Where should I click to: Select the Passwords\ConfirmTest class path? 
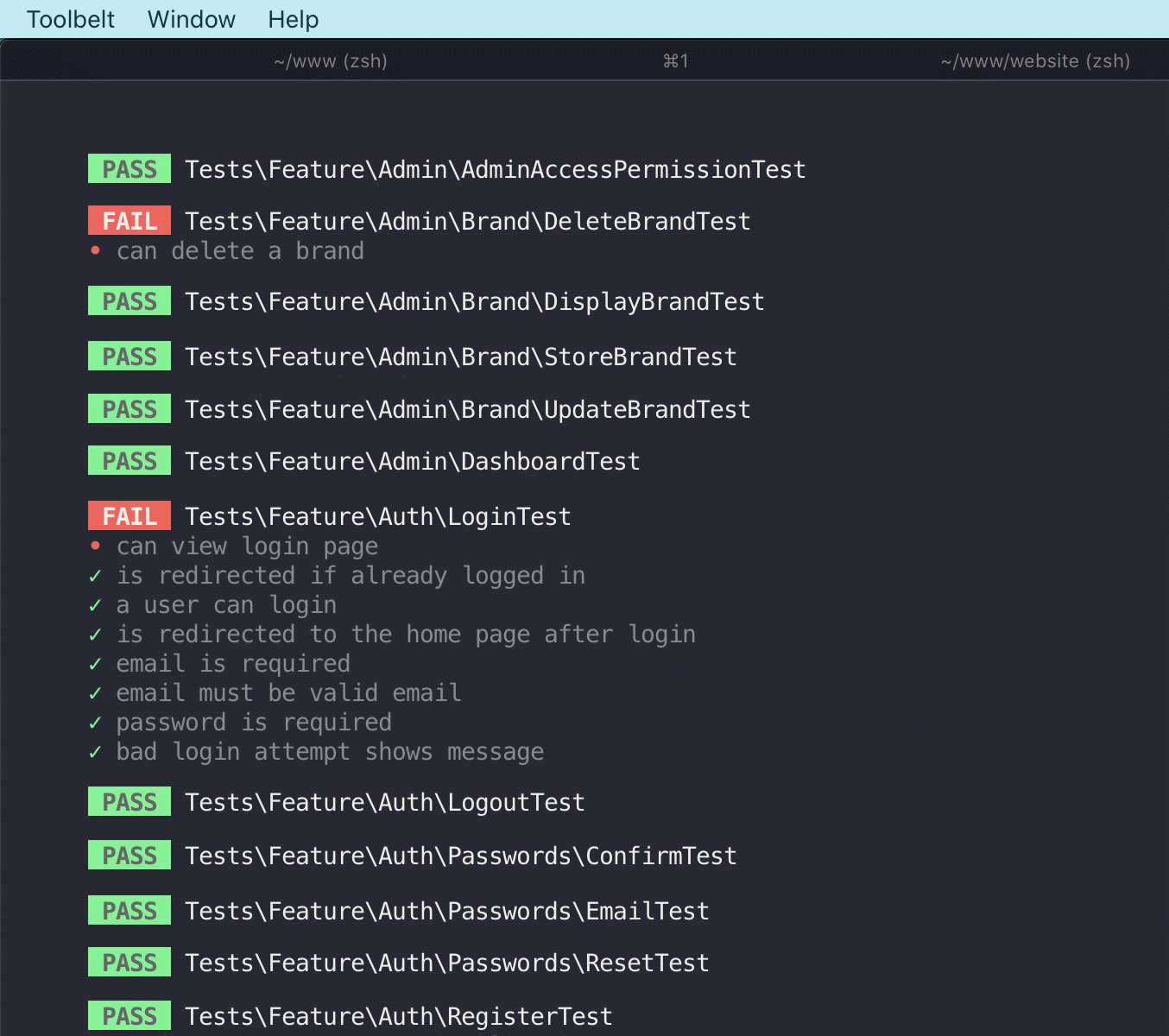pos(461,856)
